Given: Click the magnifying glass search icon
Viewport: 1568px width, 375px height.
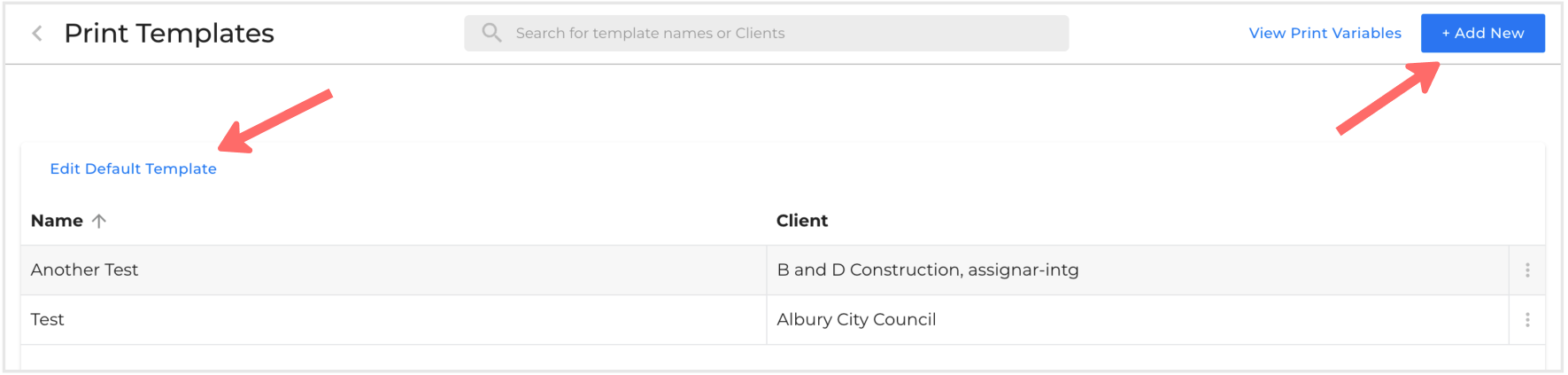Looking at the screenshot, I should click(491, 33).
